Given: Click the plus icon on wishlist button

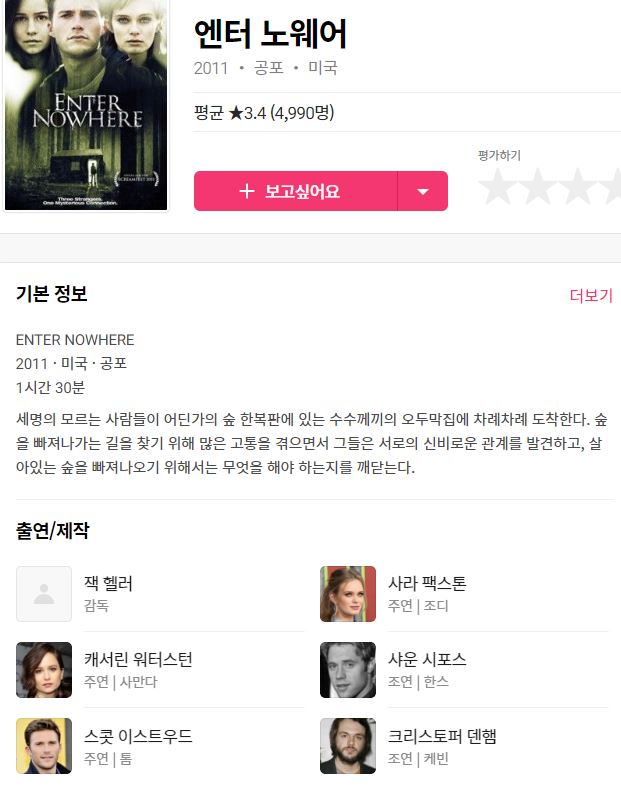Looking at the screenshot, I should click(246, 191).
